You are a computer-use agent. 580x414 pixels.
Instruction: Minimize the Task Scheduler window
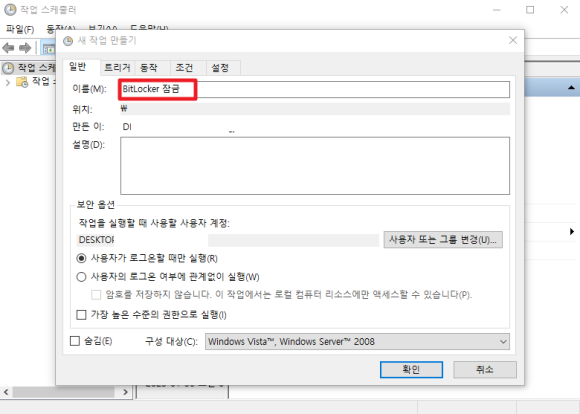pyautogui.click(x=497, y=10)
